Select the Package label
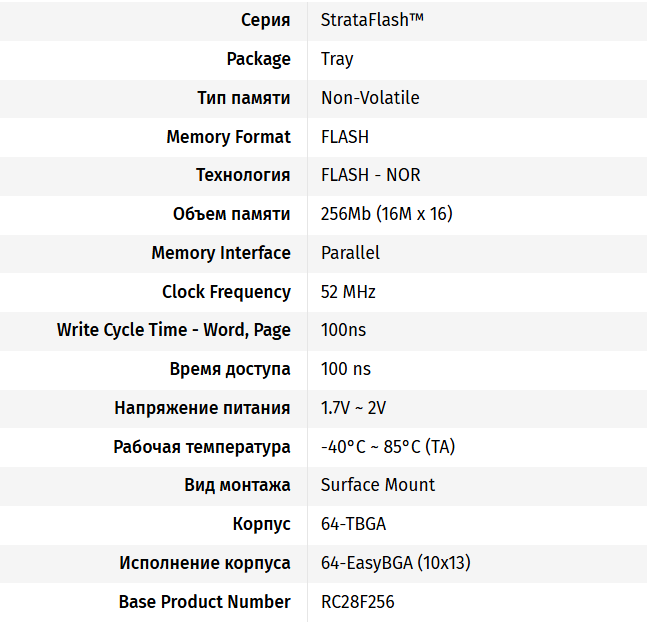The width and height of the screenshot is (647, 628). click(258, 59)
